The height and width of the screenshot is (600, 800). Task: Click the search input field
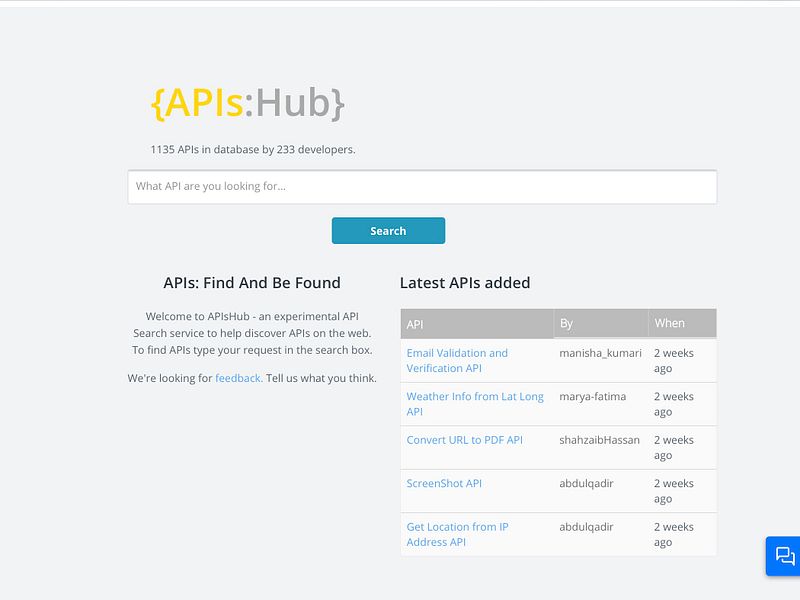click(x=422, y=187)
